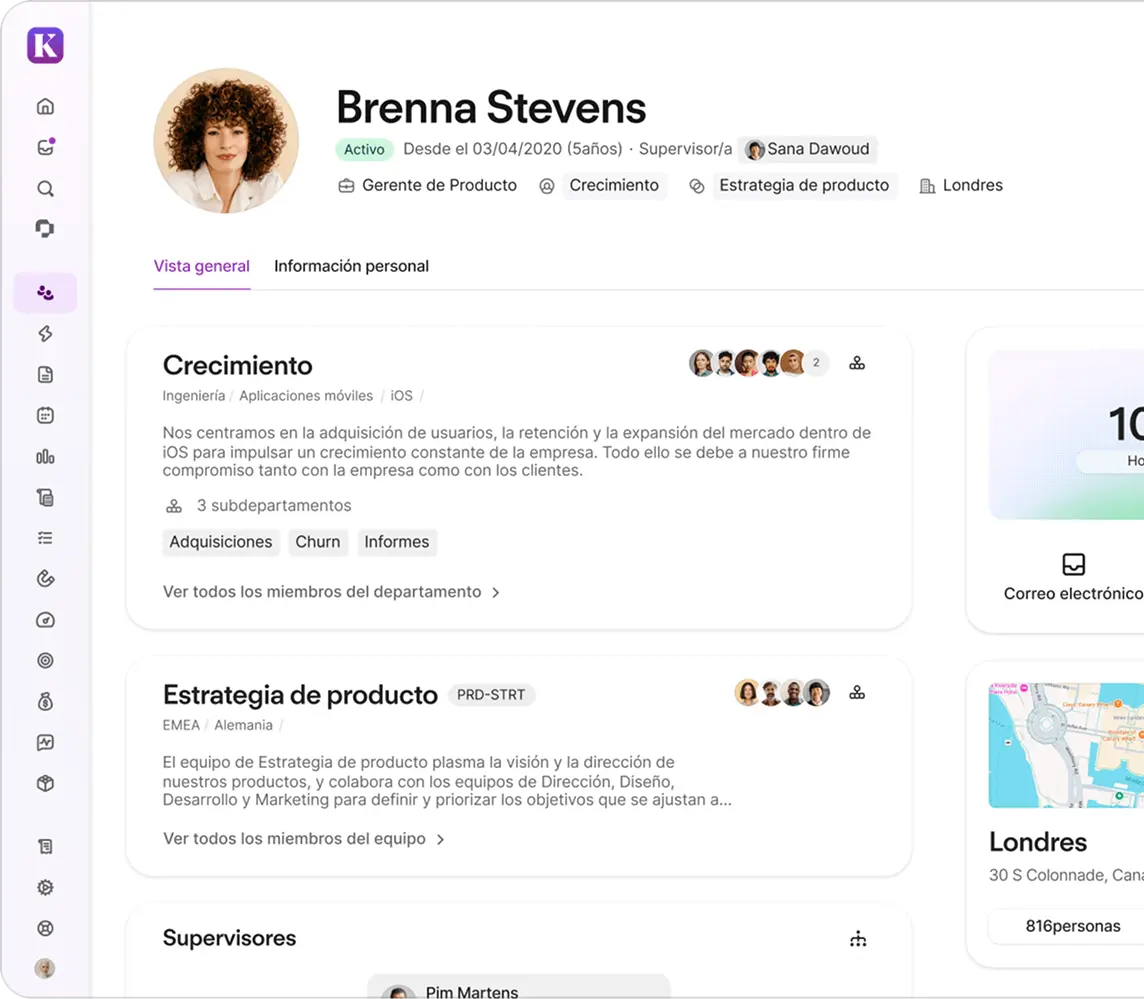Open the chat bubbles icon in sidebar
Image resolution: width=1144 pixels, height=999 pixels.
click(45, 229)
